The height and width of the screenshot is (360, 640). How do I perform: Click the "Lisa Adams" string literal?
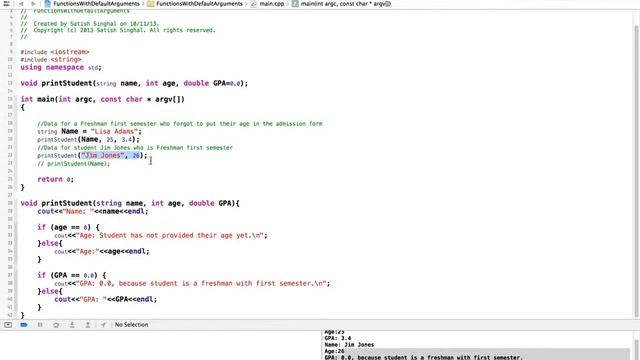(114, 131)
